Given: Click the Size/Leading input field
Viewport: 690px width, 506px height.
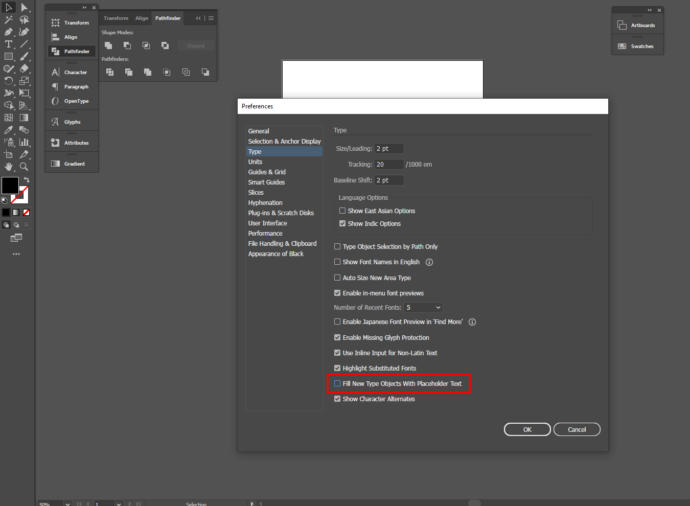Looking at the screenshot, I should click(x=389, y=149).
